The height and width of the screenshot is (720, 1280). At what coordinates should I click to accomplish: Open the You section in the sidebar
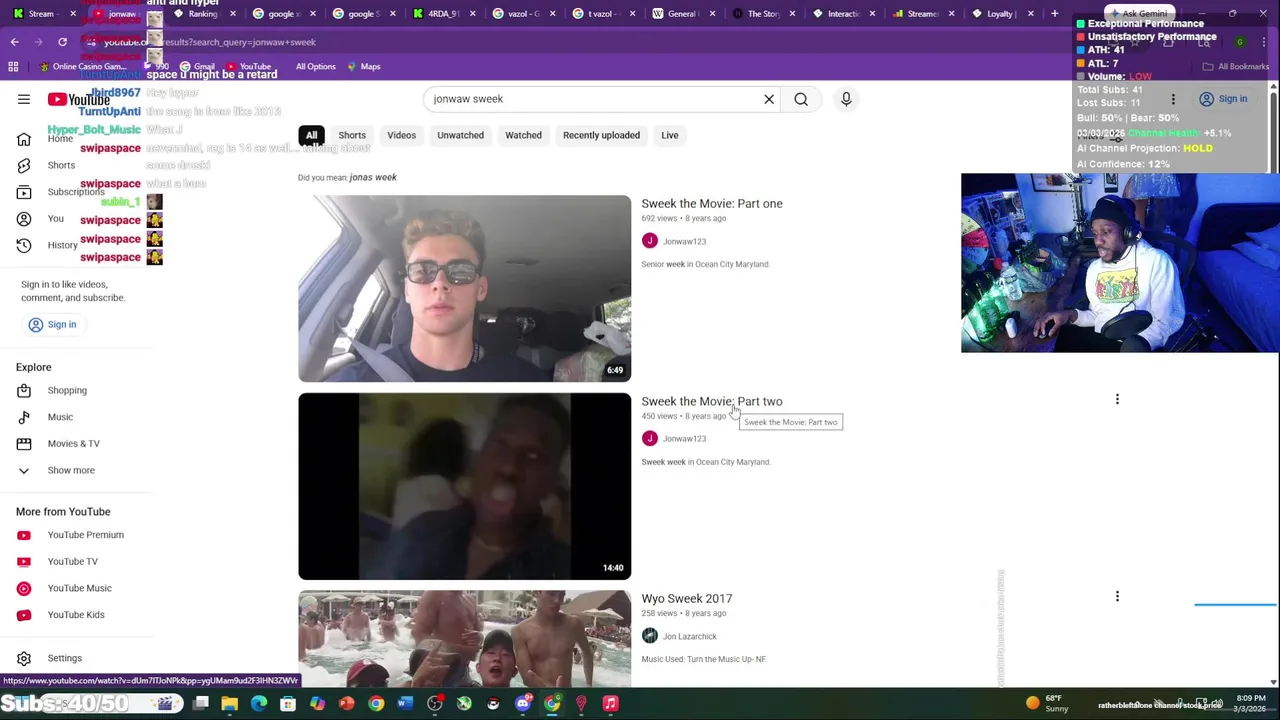point(55,219)
